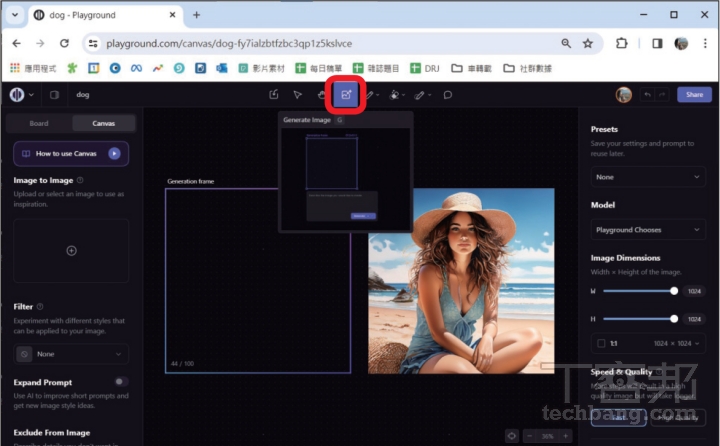Click the Image to Image upload box

(x=71, y=251)
